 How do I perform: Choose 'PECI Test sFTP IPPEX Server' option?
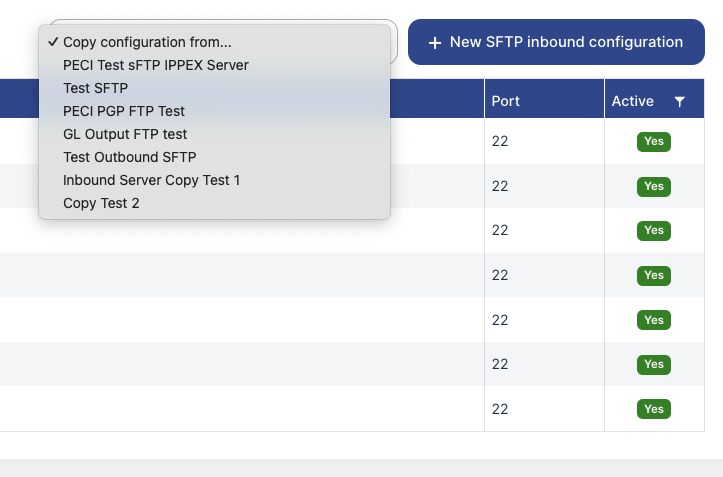pos(155,65)
